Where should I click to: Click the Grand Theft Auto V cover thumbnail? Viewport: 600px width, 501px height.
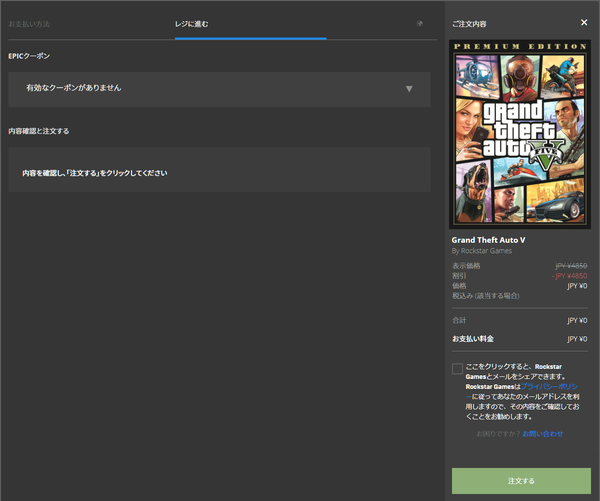pyautogui.click(x=520, y=134)
